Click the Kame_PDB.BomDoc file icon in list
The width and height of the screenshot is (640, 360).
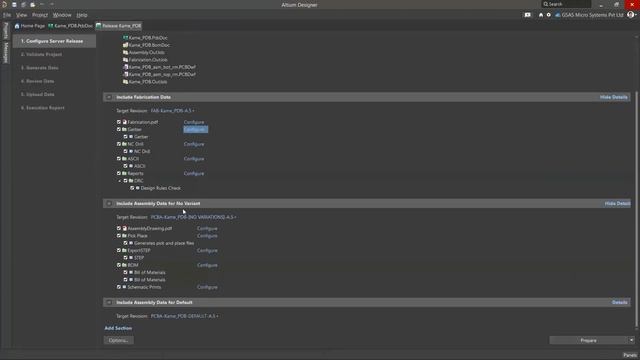click(x=125, y=45)
